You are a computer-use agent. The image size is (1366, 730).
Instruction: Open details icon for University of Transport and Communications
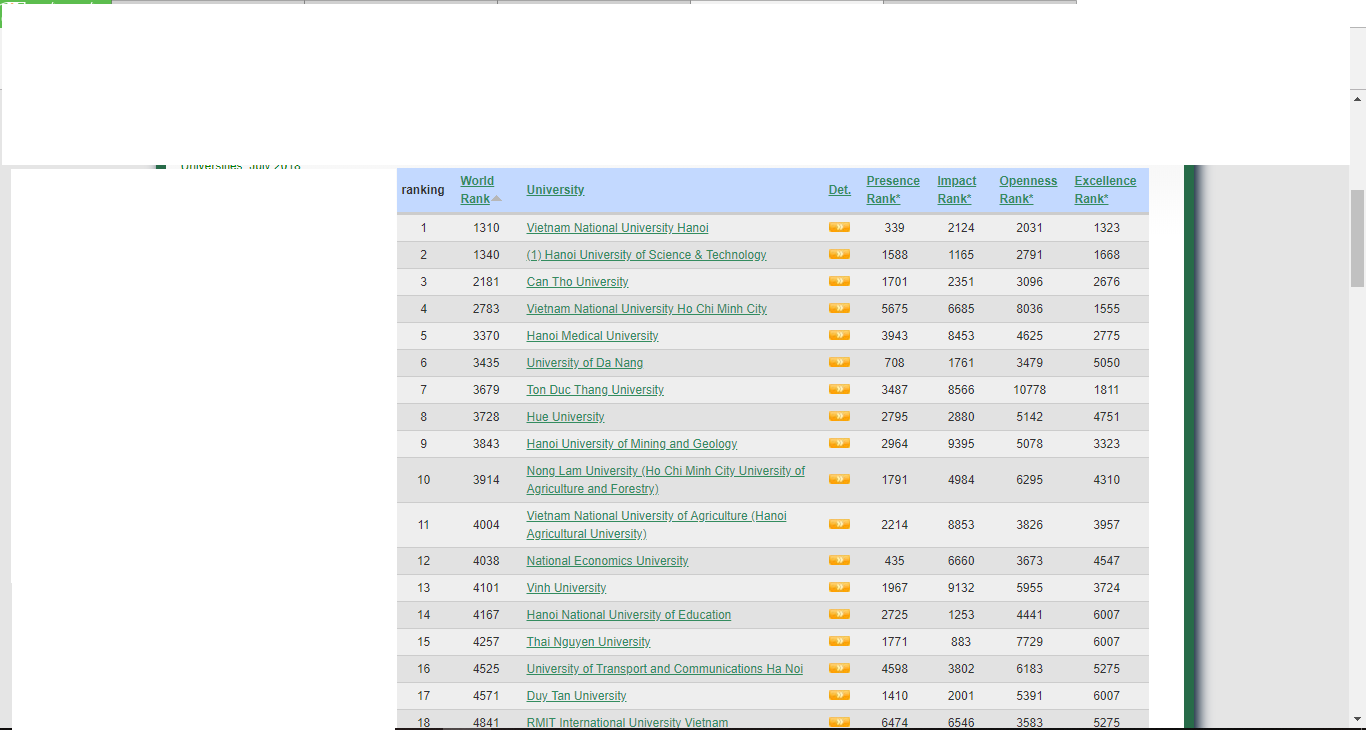(839, 668)
